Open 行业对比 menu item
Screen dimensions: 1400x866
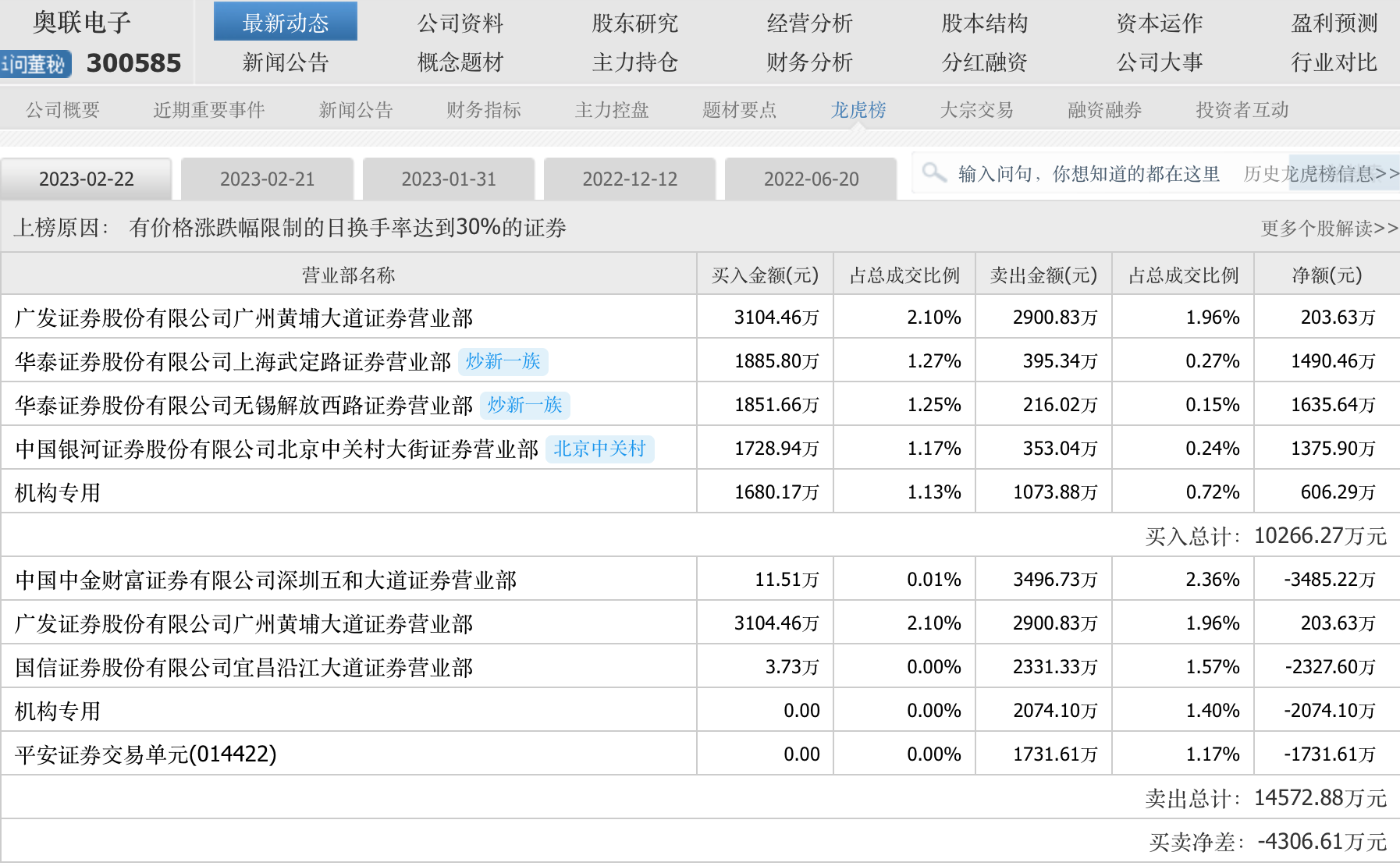tap(1334, 62)
